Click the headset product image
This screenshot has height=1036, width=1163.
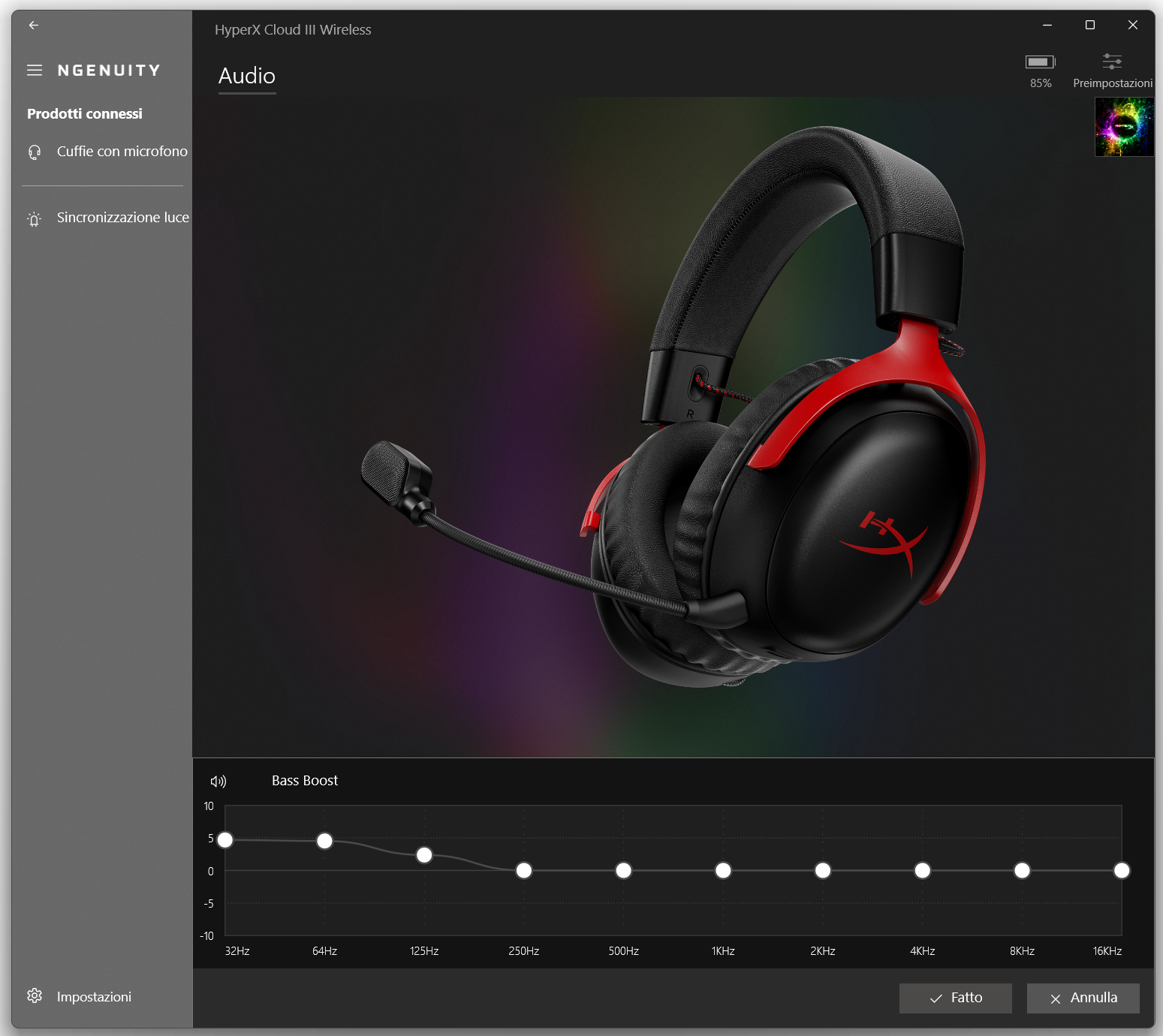coord(673,406)
